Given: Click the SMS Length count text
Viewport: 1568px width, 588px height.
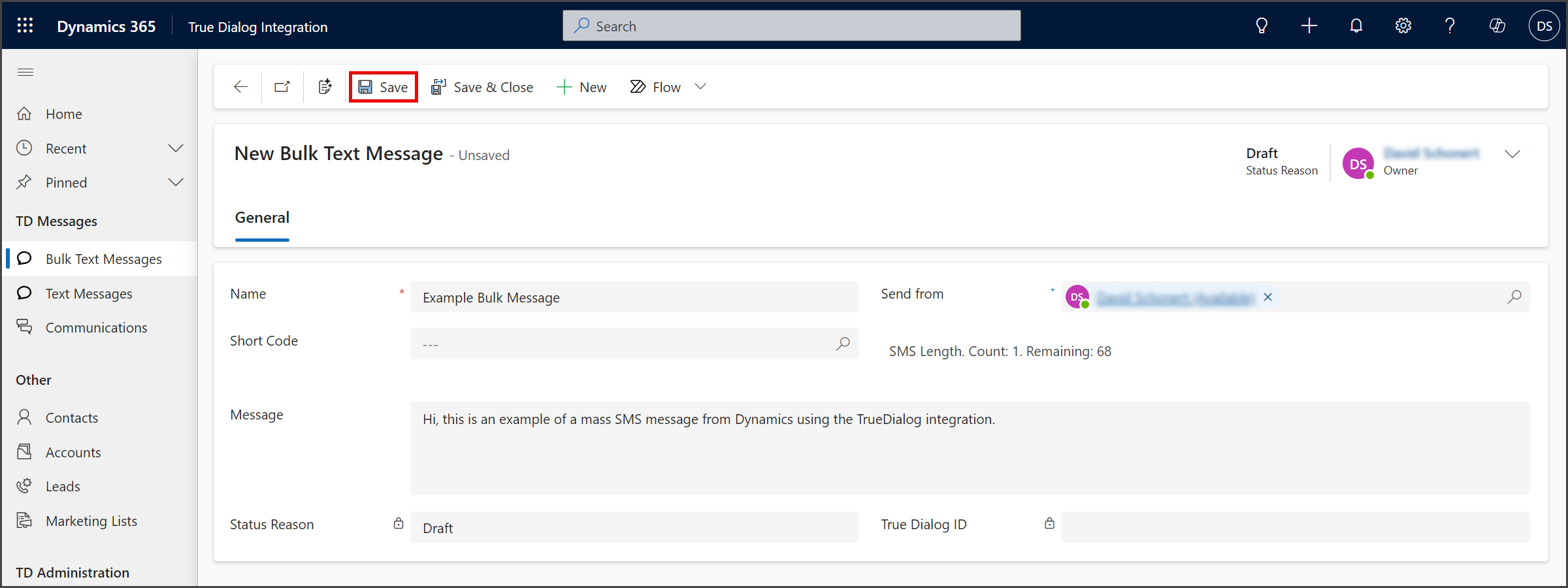Looking at the screenshot, I should 1000,351.
